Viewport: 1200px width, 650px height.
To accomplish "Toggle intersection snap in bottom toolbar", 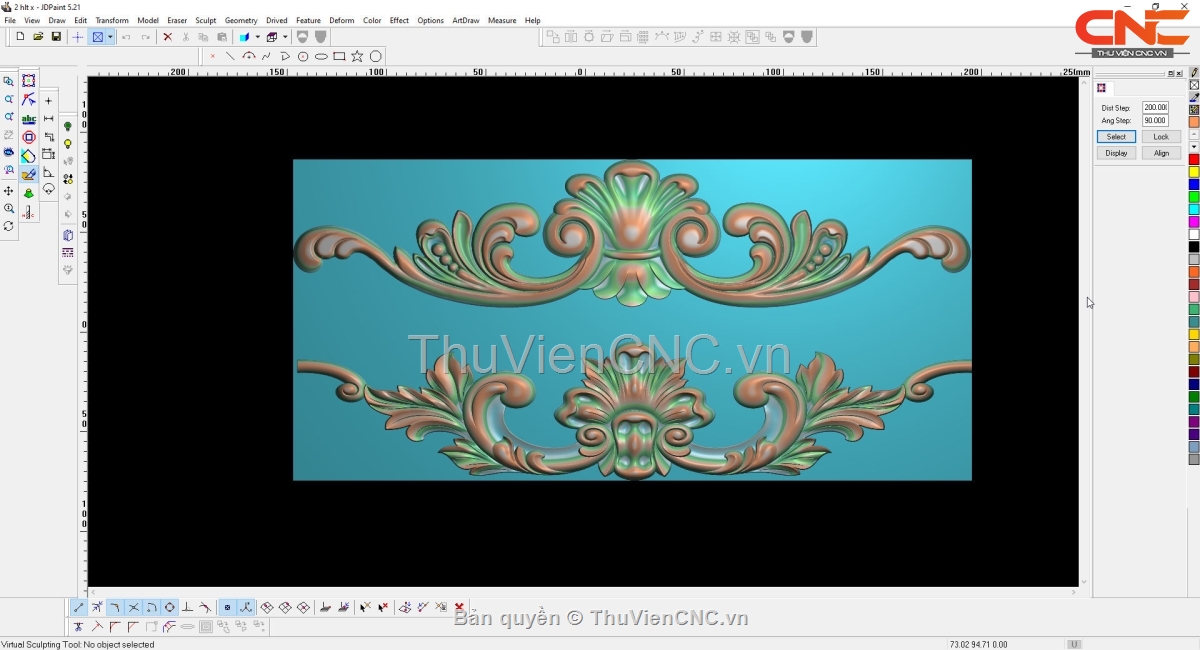I will tap(133, 607).
